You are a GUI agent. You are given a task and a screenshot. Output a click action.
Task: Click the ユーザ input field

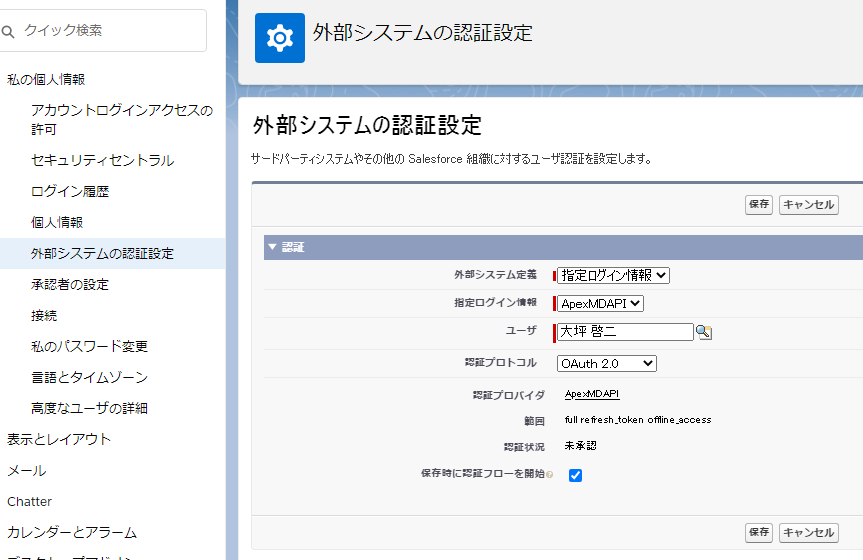click(x=625, y=331)
